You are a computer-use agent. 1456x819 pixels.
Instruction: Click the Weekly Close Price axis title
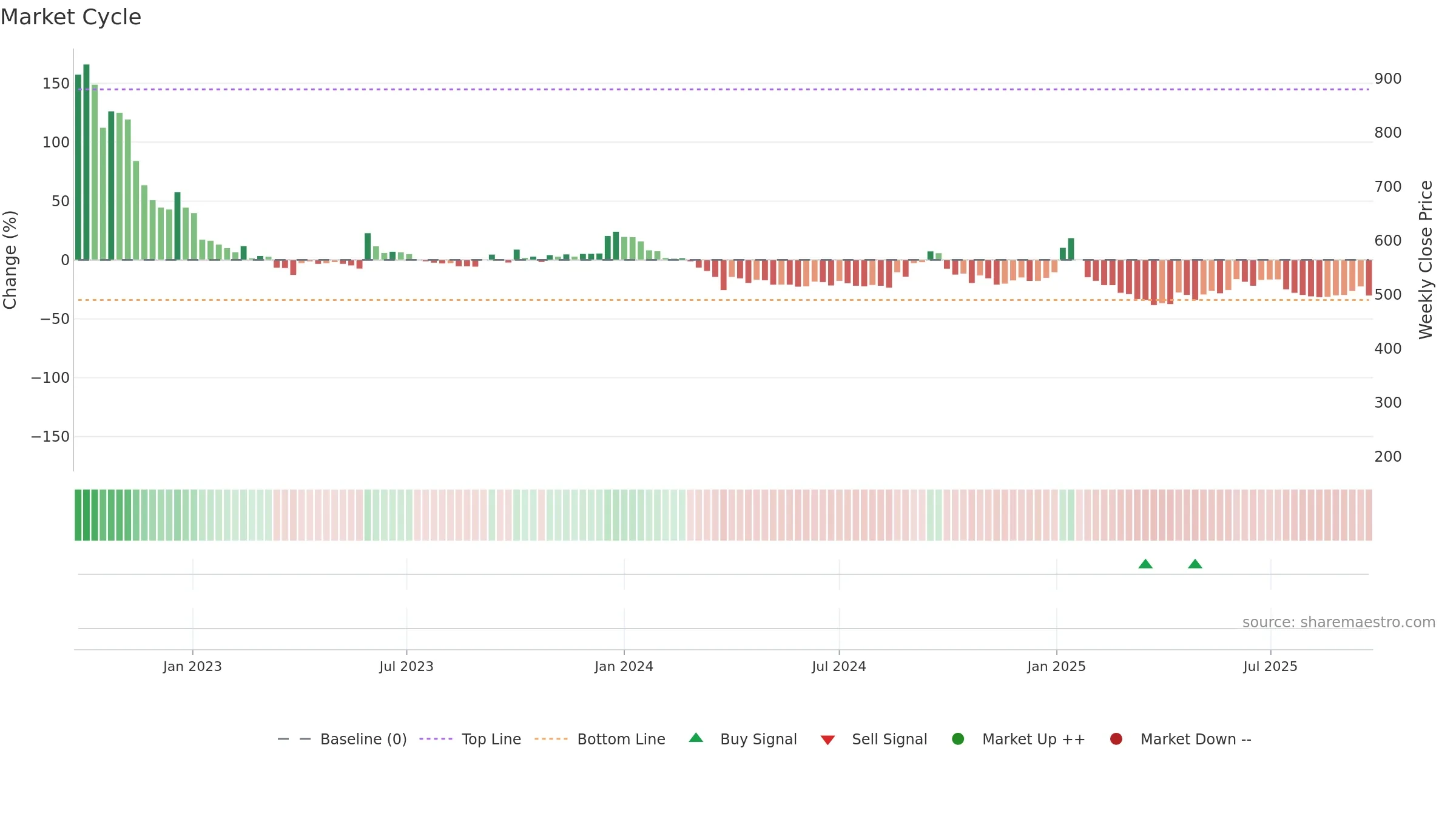pos(1426,260)
